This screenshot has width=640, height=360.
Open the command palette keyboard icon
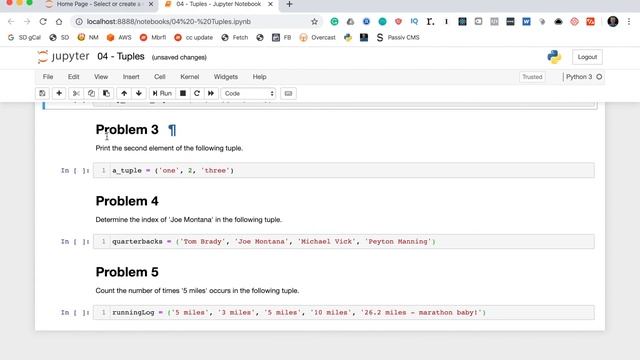[288, 93]
